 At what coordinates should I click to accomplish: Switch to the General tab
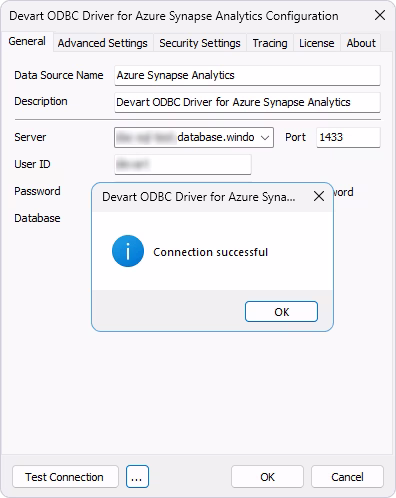click(27, 42)
